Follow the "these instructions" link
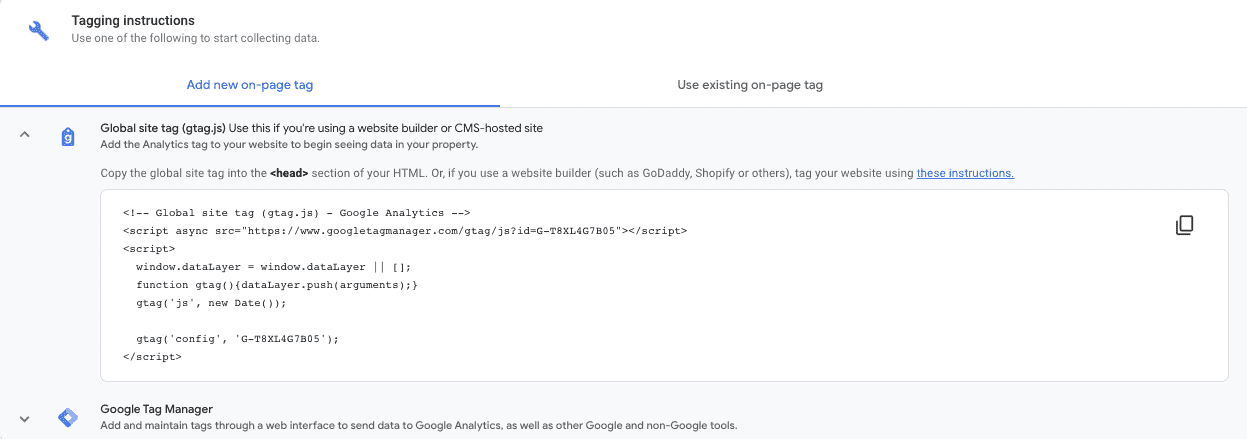This screenshot has width=1247, height=439. tap(965, 173)
